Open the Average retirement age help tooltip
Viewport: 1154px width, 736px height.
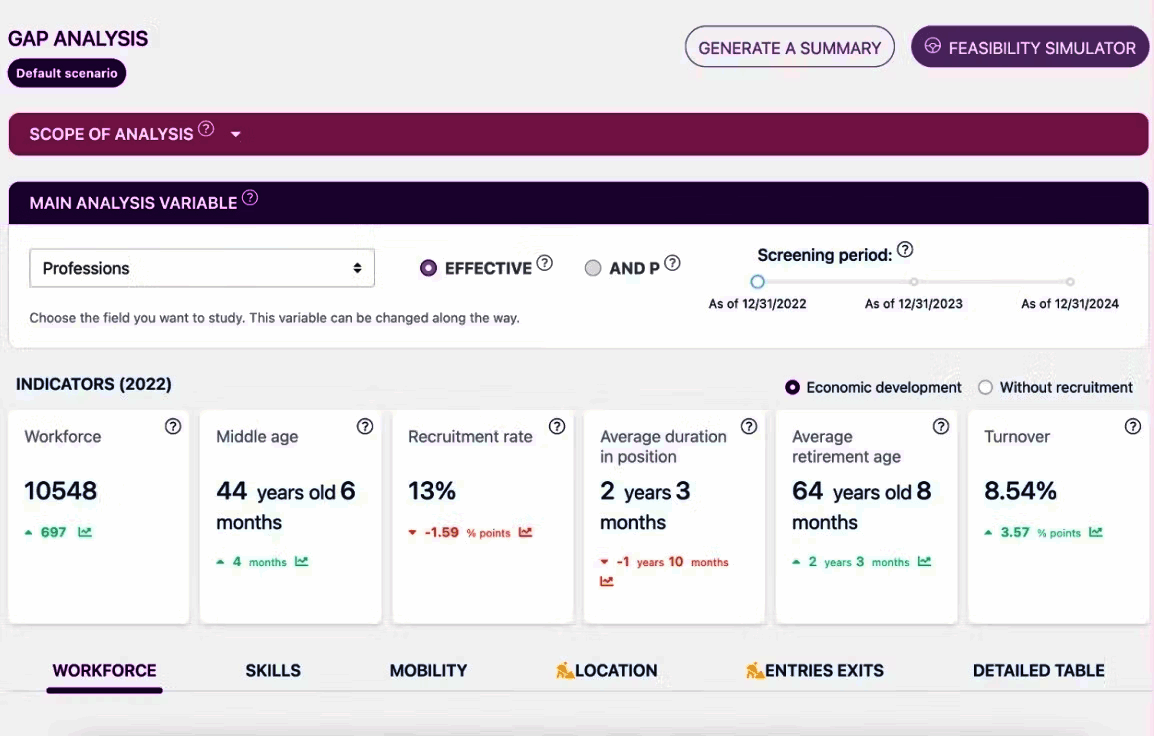940,426
